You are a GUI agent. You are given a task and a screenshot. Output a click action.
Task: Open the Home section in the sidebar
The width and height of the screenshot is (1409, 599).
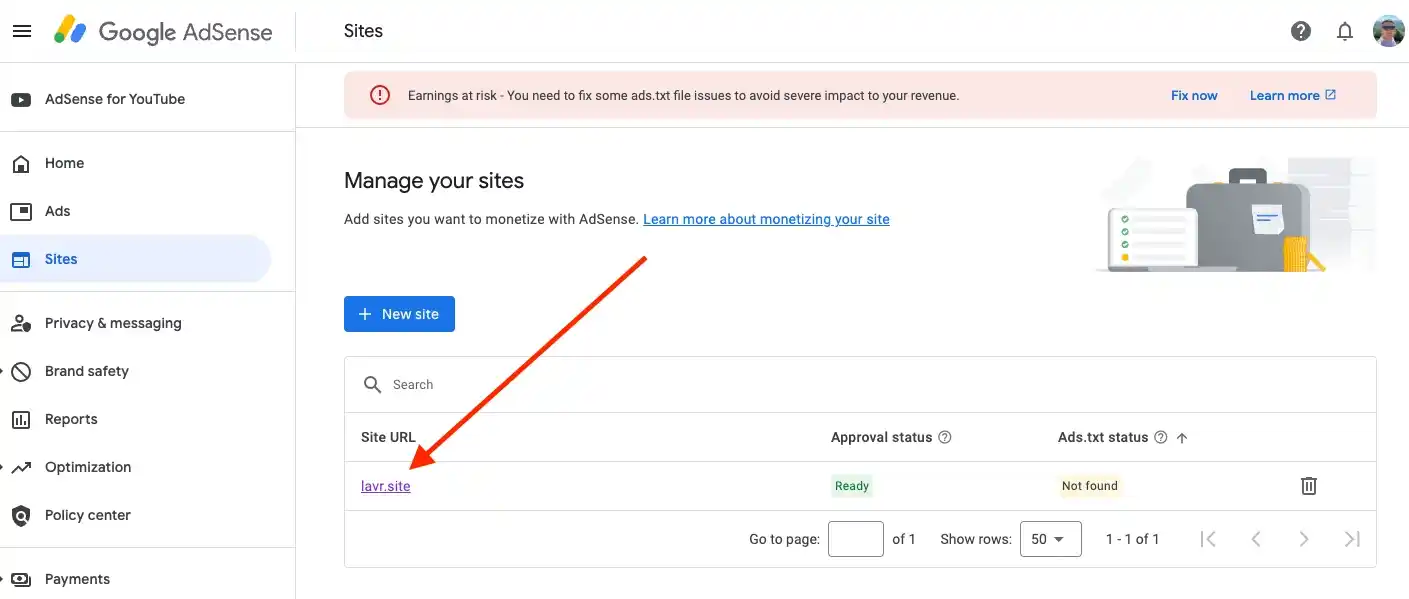click(x=64, y=163)
